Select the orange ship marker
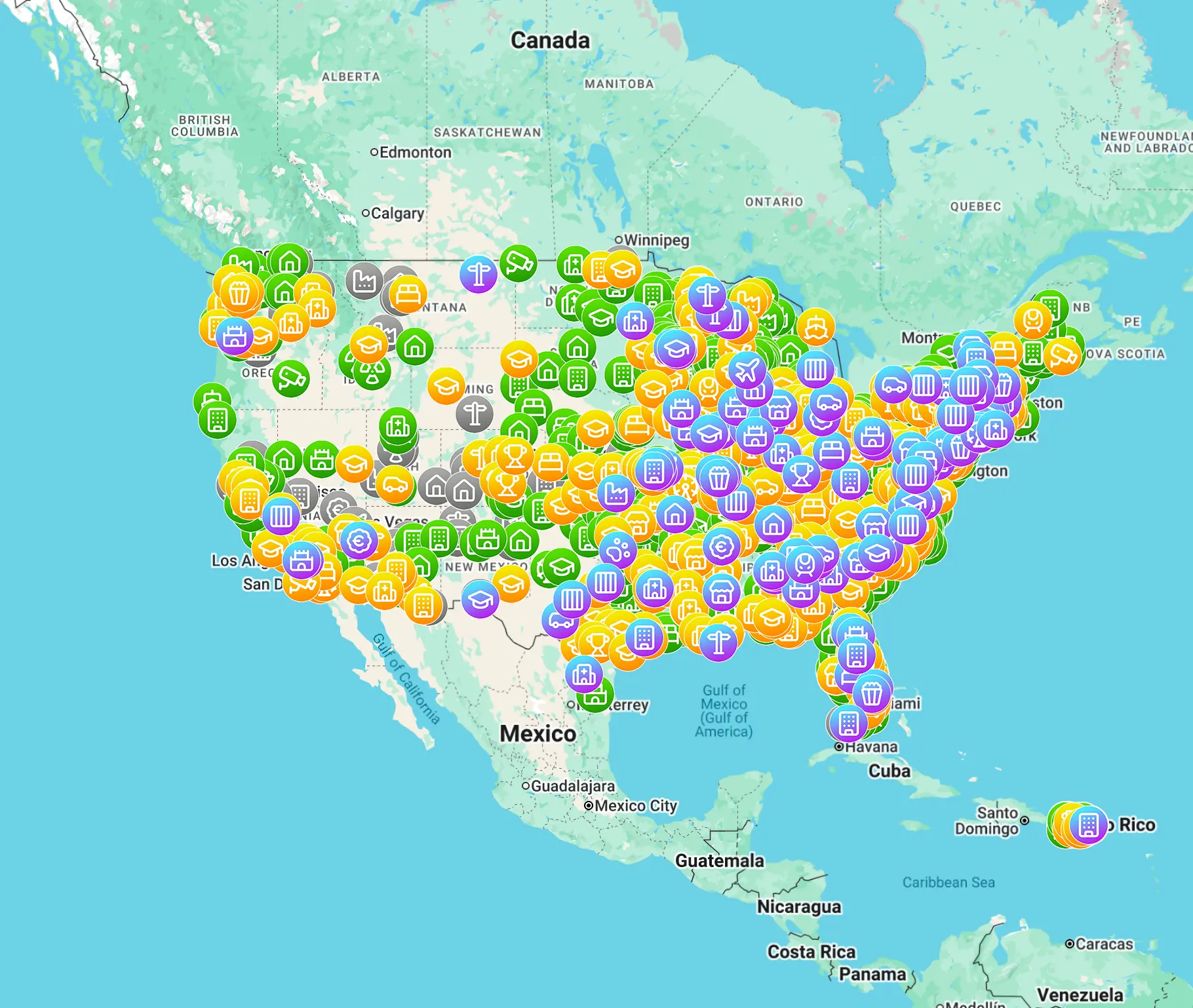The height and width of the screenshot is (1008, 1193). [815, 326]
